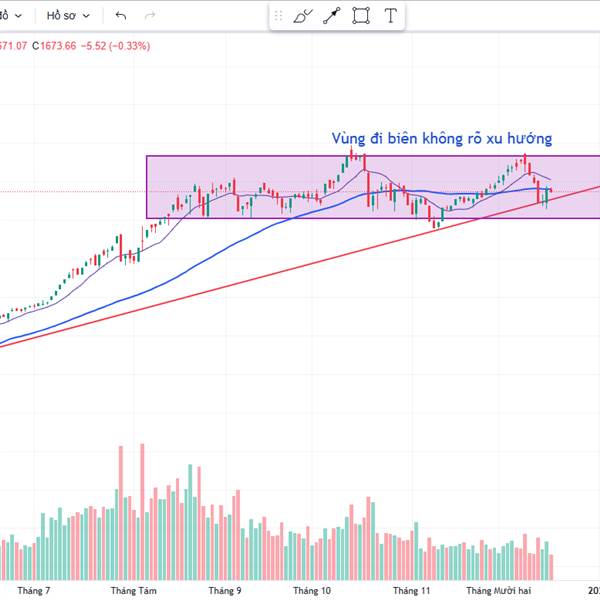Screen dimensions: 600x600
Task: Select the "Vùng đi biên không rõ xu hướng" text label
Action: tap(442, 139)
